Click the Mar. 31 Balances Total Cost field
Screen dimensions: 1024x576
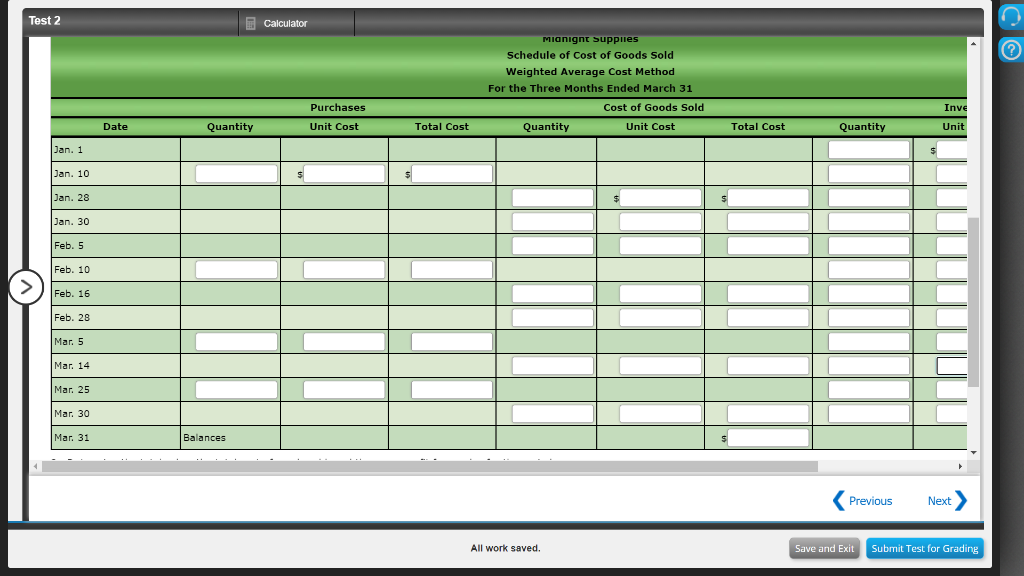coord(767,437)
